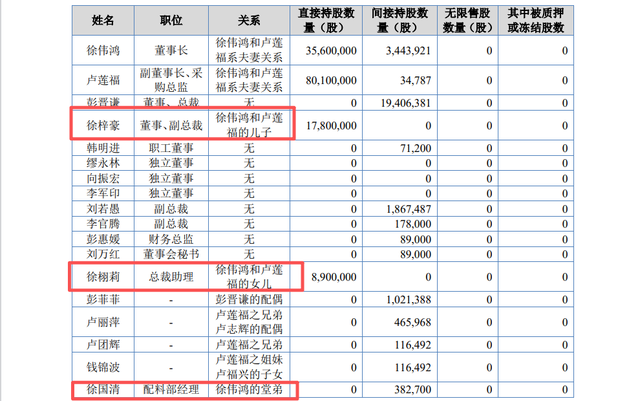Click the 直接持股数量（股） header cell
Viewport: 640px width, 401px height.
[x=327, y=20]
